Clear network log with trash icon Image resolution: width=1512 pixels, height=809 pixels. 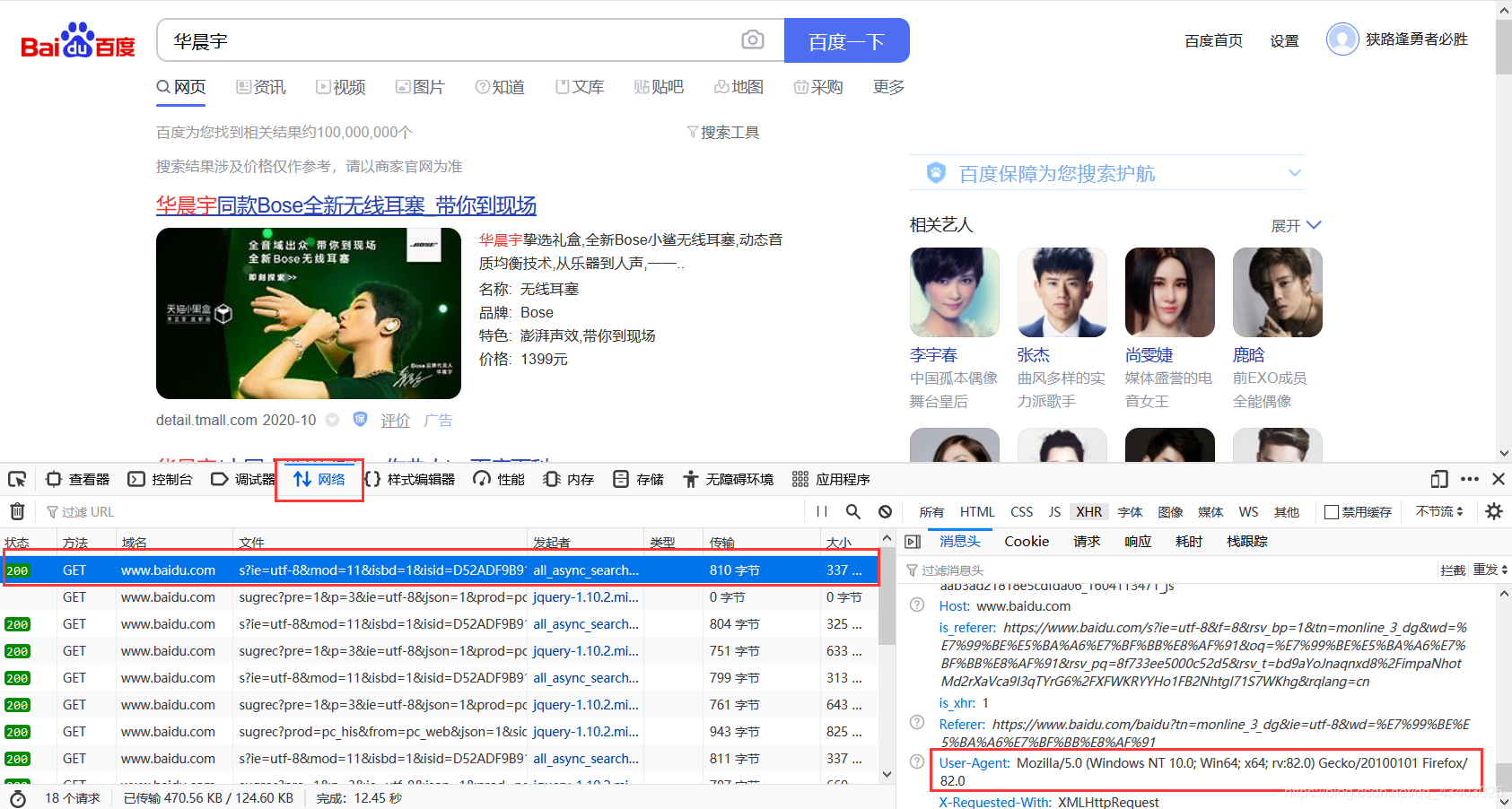pos(17,511)
